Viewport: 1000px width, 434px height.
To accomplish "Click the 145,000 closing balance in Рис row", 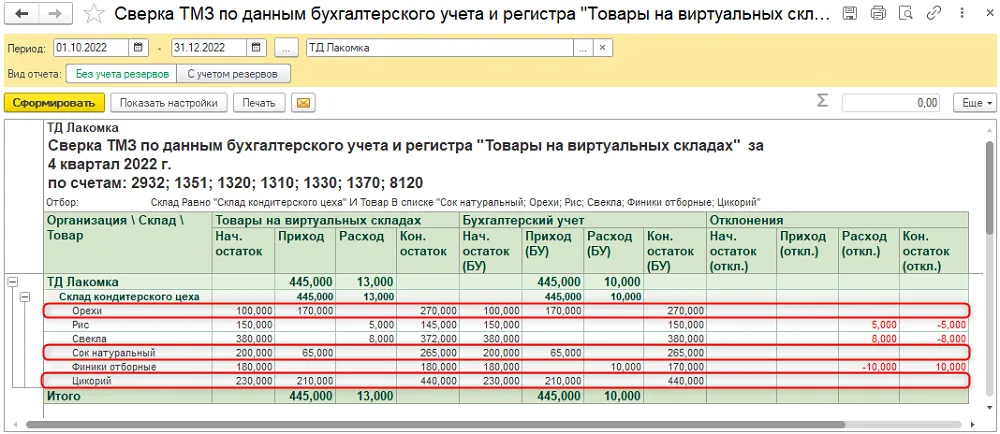I will [x=438, y=324].
